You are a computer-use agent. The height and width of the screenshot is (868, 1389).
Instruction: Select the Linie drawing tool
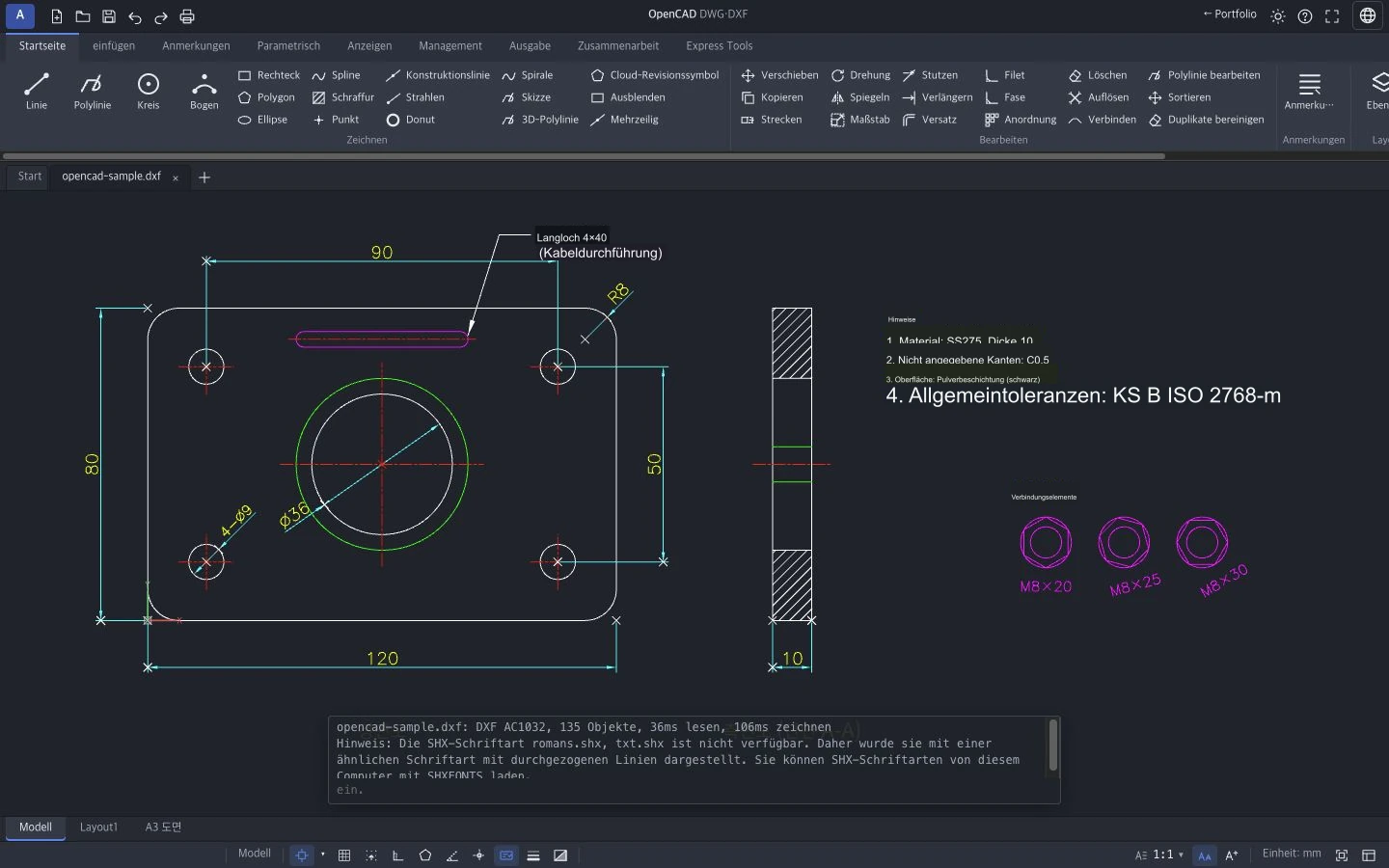(x=37, y=92)
